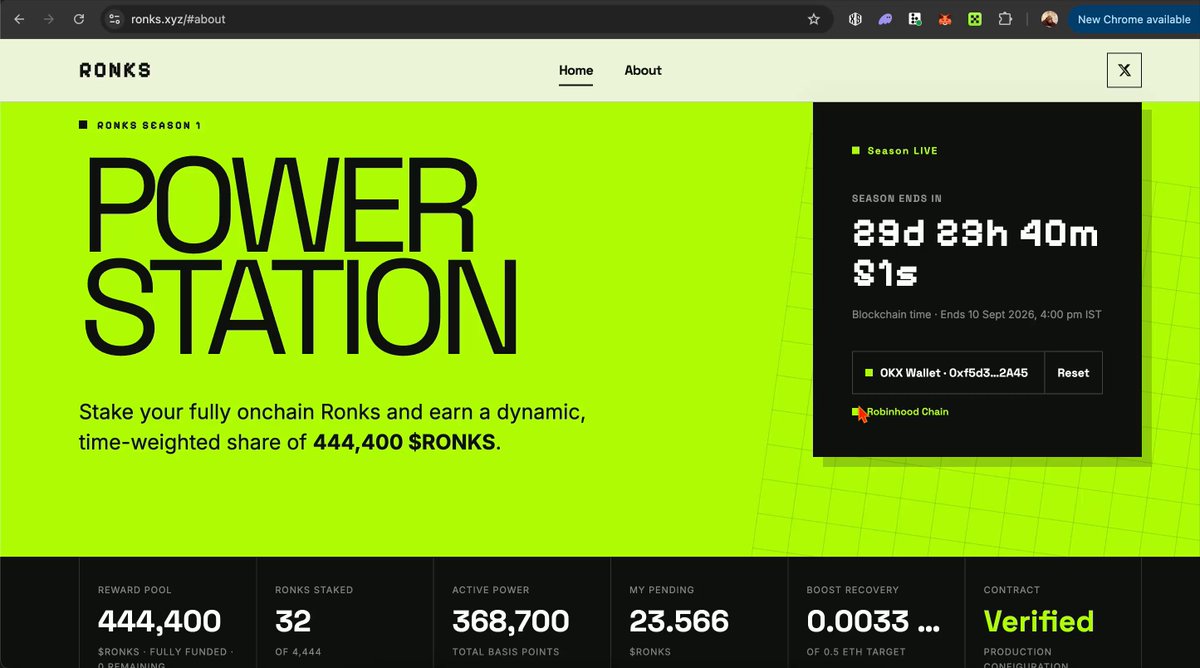Click the 29d 23h 40m countdown timer
Screen dimensions: 1200x668
pos(975,253)
